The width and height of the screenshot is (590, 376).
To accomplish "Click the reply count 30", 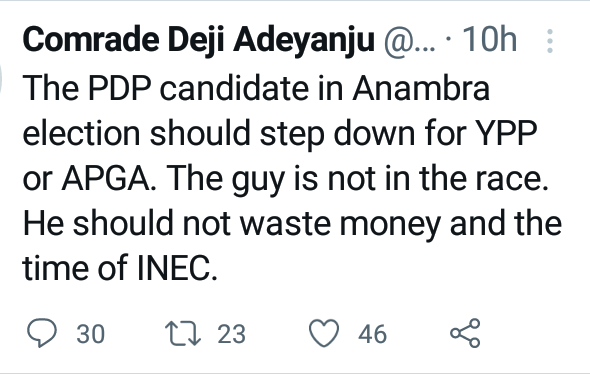I will 90,334.
